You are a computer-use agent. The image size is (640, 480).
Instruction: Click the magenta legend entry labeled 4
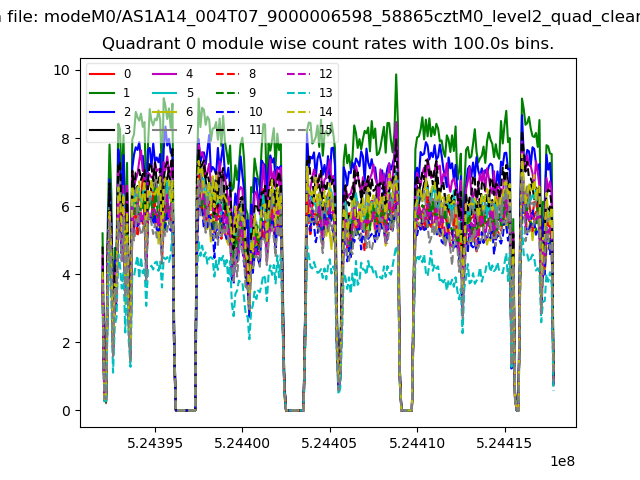173,74
